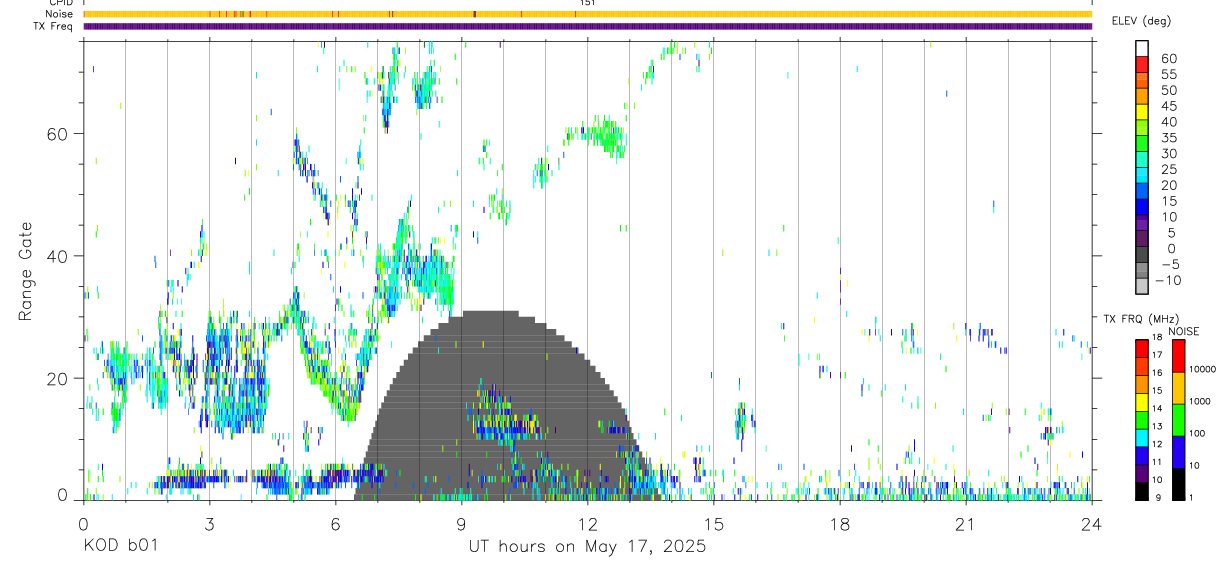Click the yellow Noise bar above plot
The width and height of the screenshot is (1228, 567).
pyautogui.click(x=587, y=14)
